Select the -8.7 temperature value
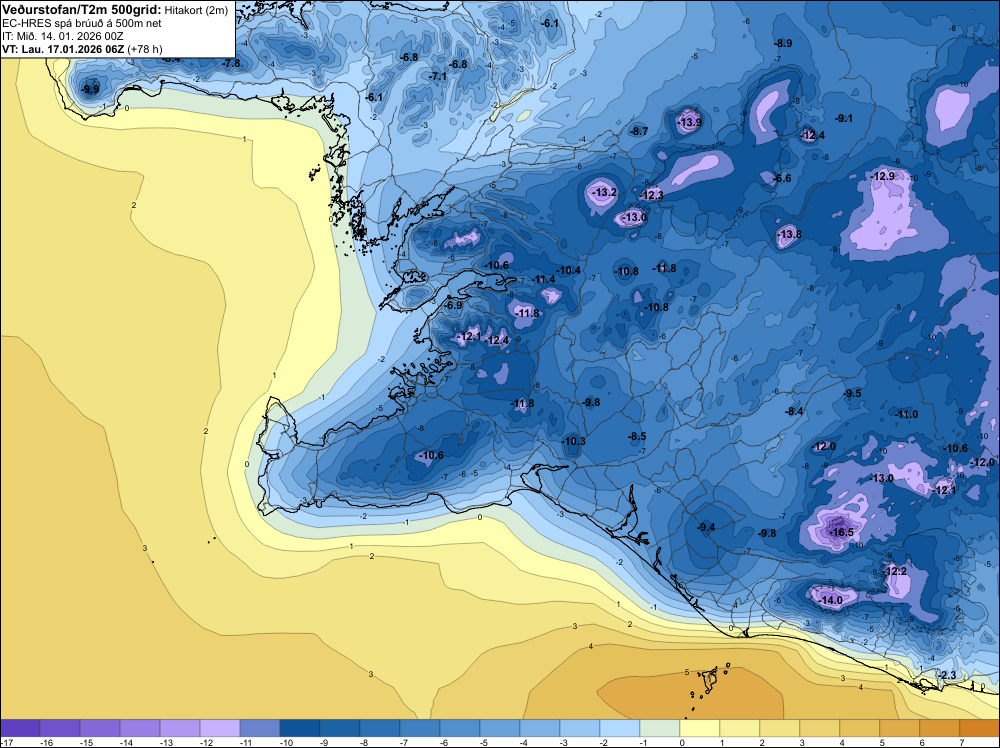Viewport: 1000px width, 748px height. click(639, 131)
